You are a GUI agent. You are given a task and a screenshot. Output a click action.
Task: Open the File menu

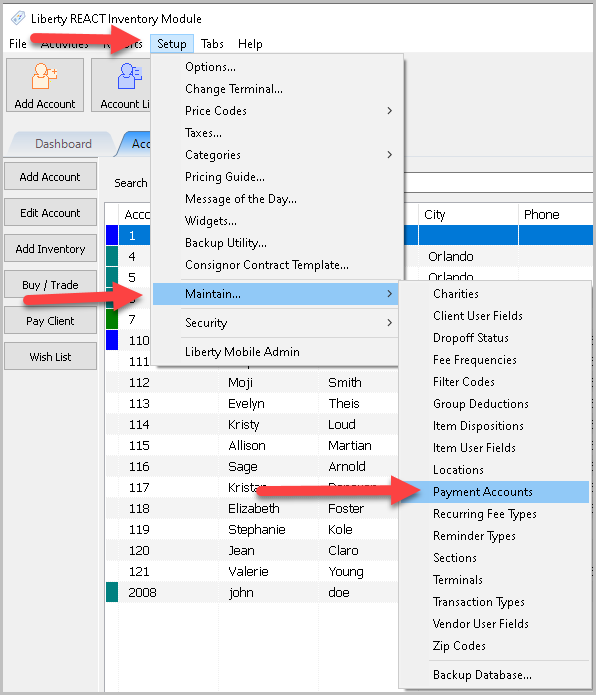[x=18, y=44]
